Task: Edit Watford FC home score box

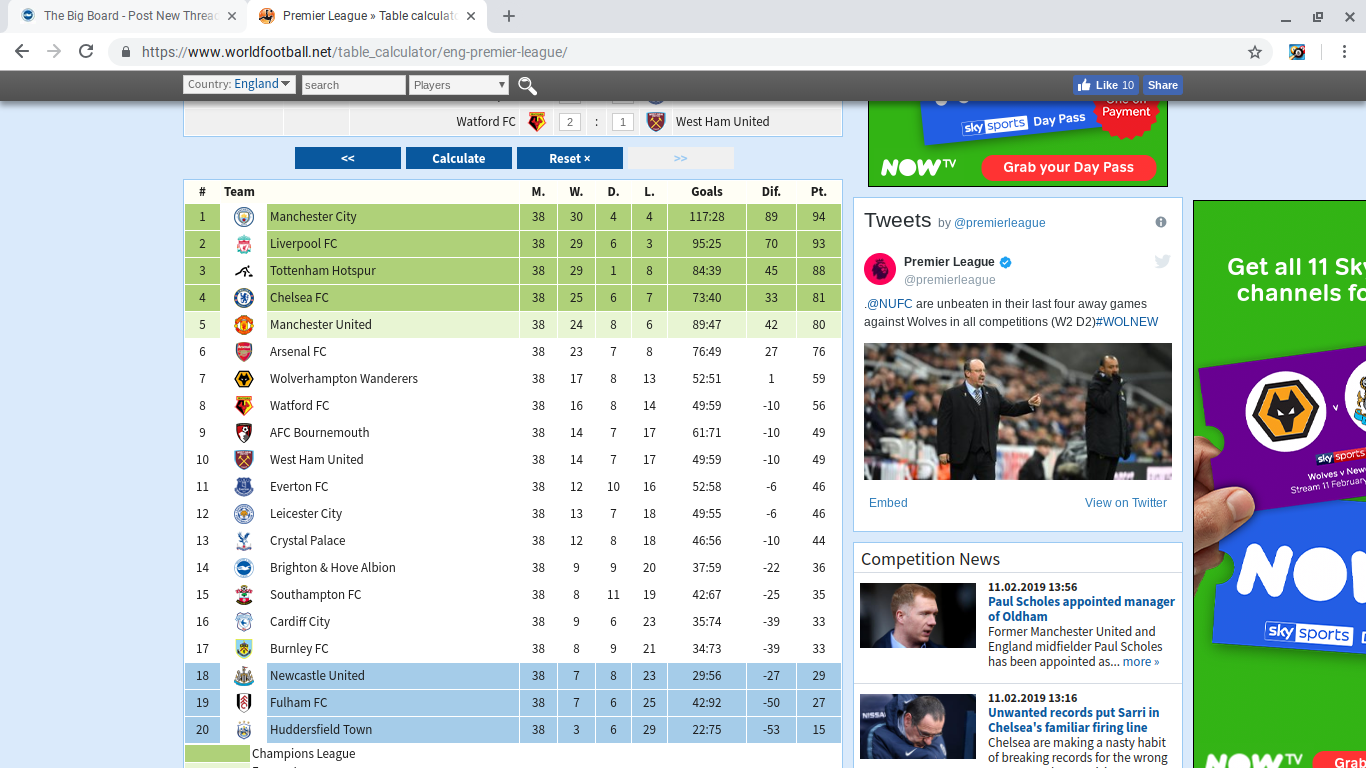Action: coord(570,122)
